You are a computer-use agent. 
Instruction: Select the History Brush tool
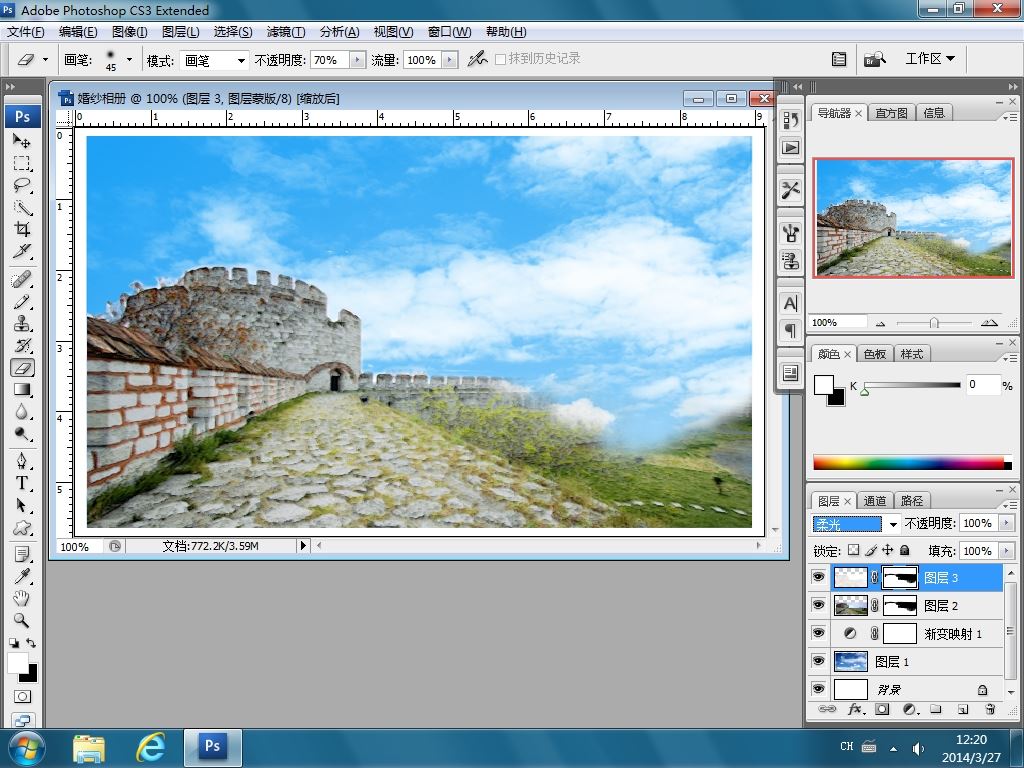coord(22,345)
